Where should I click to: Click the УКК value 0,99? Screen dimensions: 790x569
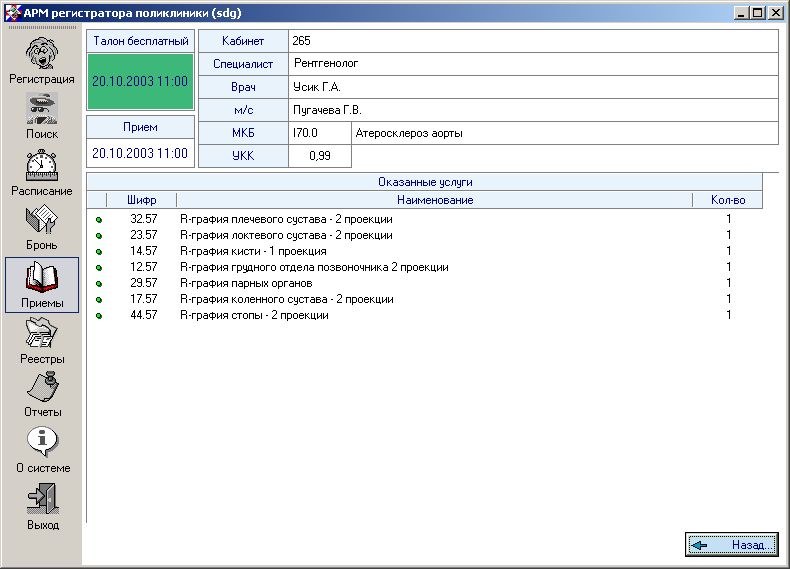click(x=319, y=156)
